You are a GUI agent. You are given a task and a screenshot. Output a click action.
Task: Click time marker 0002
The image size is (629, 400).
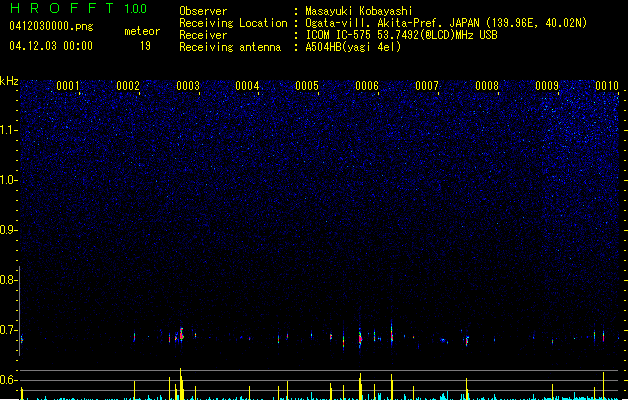click(128, 86)
